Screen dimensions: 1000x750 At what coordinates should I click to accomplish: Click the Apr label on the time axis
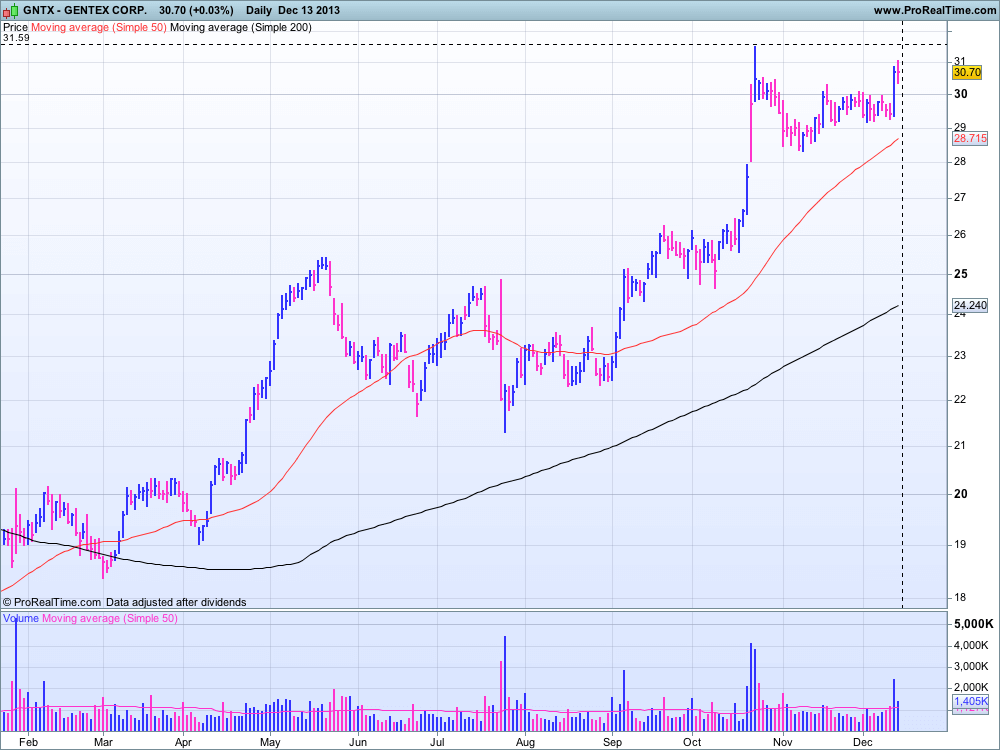point(183,742)
